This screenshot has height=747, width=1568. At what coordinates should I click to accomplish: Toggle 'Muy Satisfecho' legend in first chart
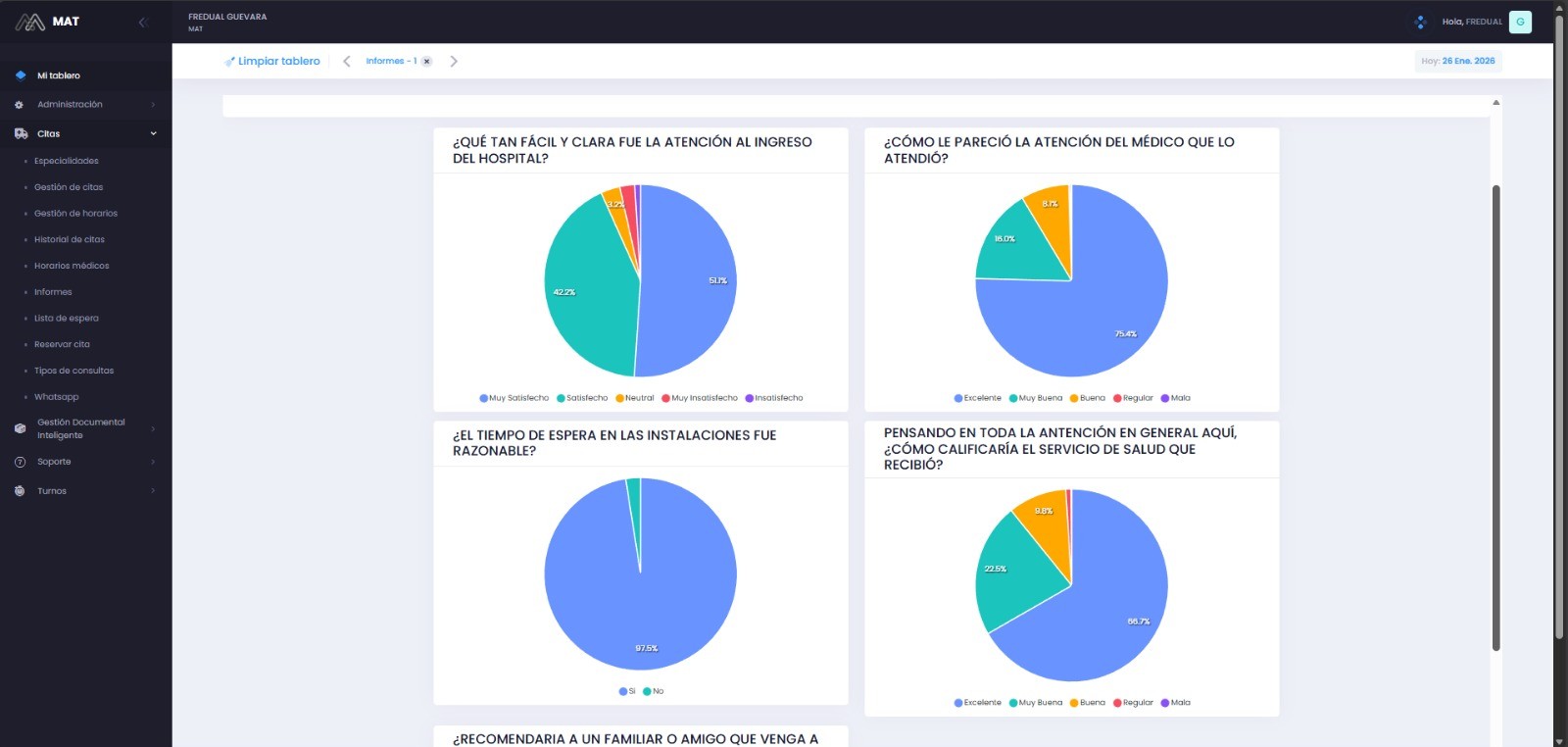(514, 398)
